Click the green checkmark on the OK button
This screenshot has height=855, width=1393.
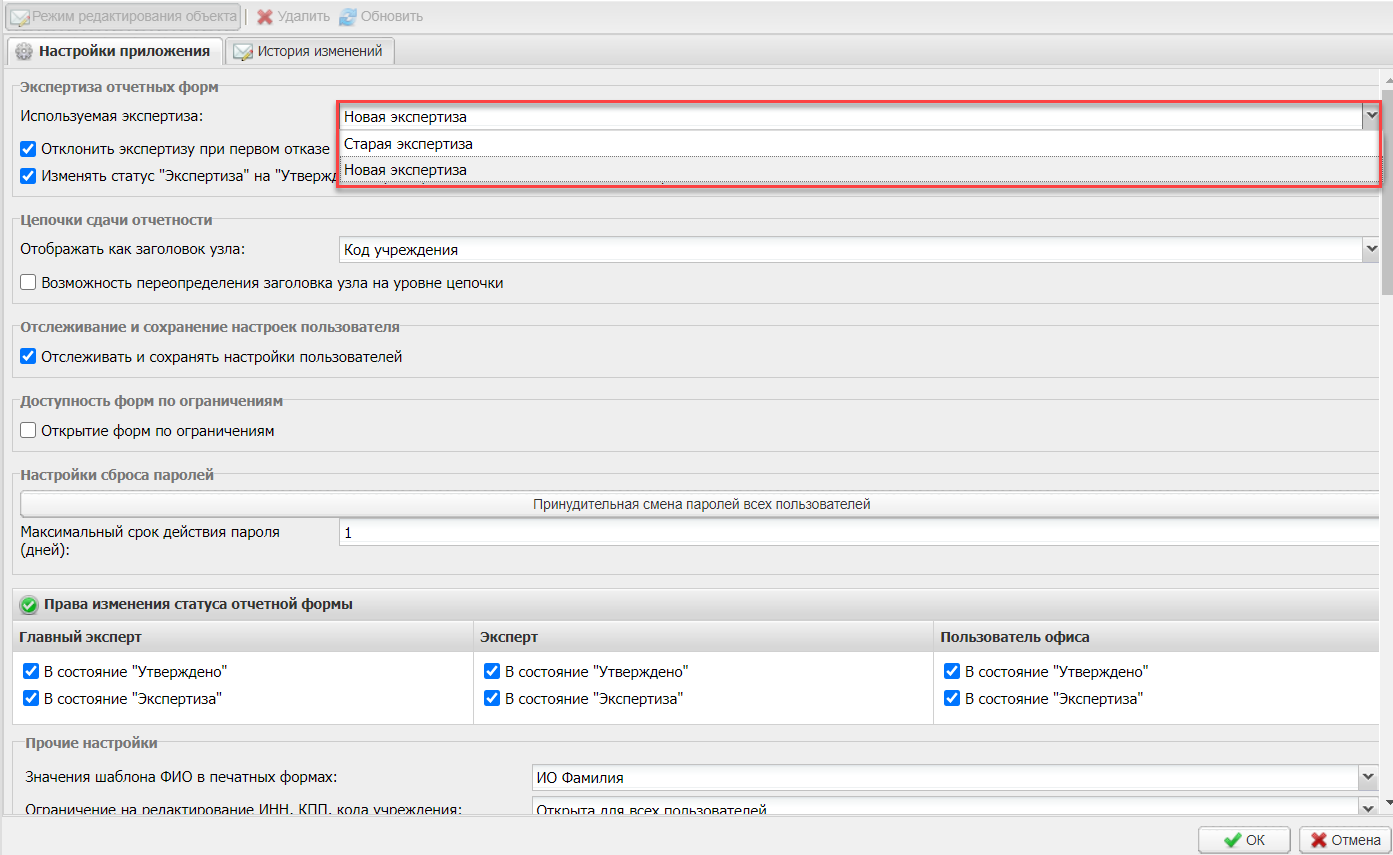(x=1233, y=840)
